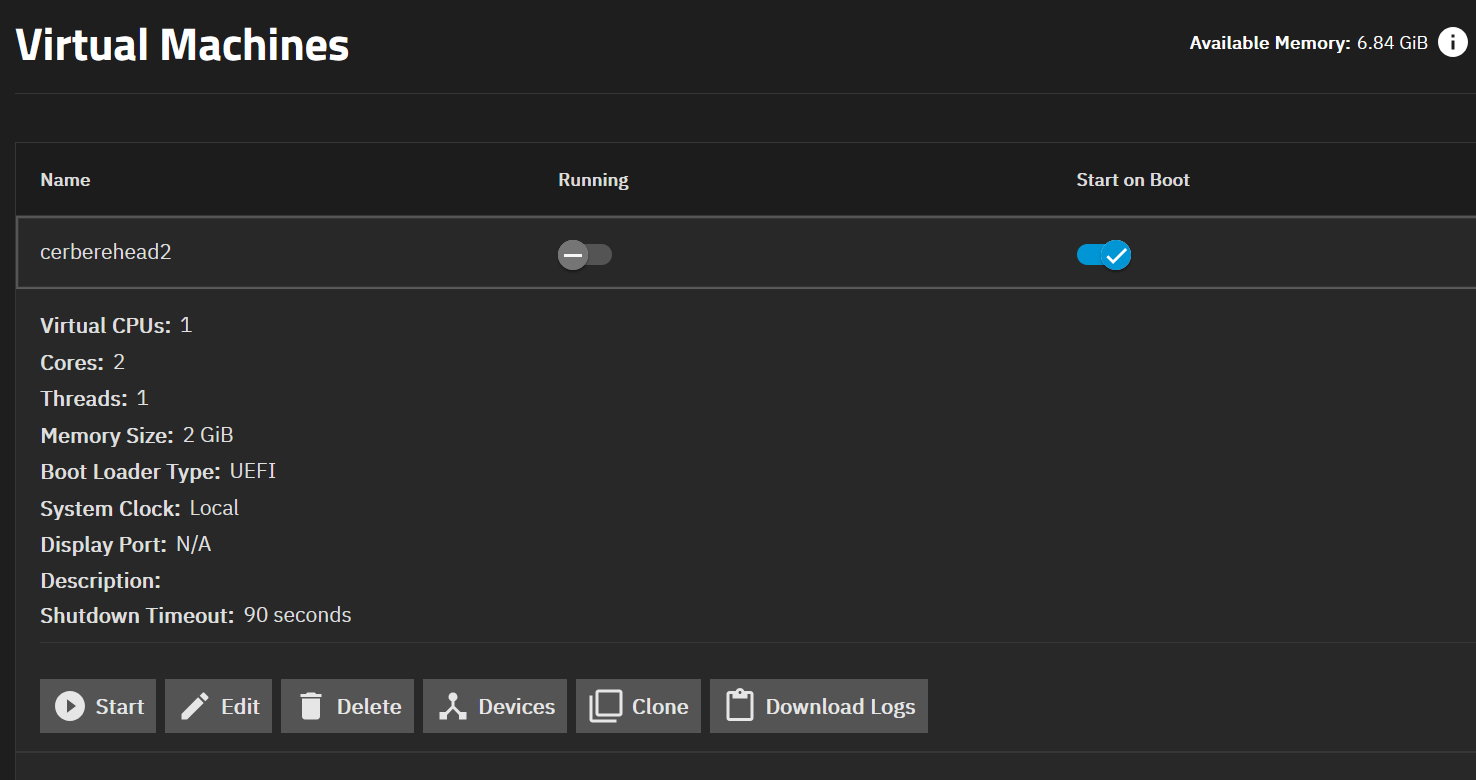Image resolution: width=1476 pixels, height=780 pixels.
Task: Click the info icon beside Available Memory
Action: (x=1452, y=43)
